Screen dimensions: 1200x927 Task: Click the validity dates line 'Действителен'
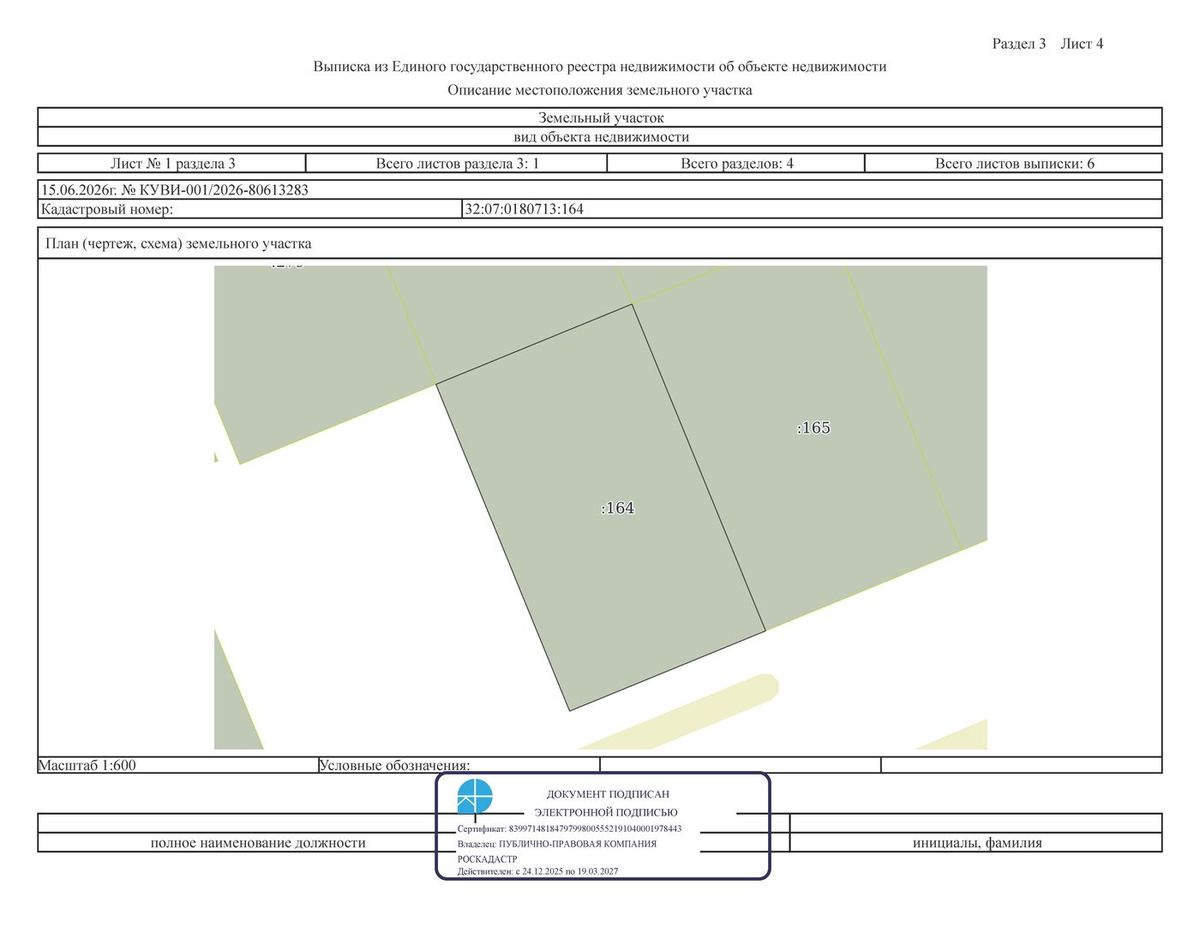tap(538, 872)
